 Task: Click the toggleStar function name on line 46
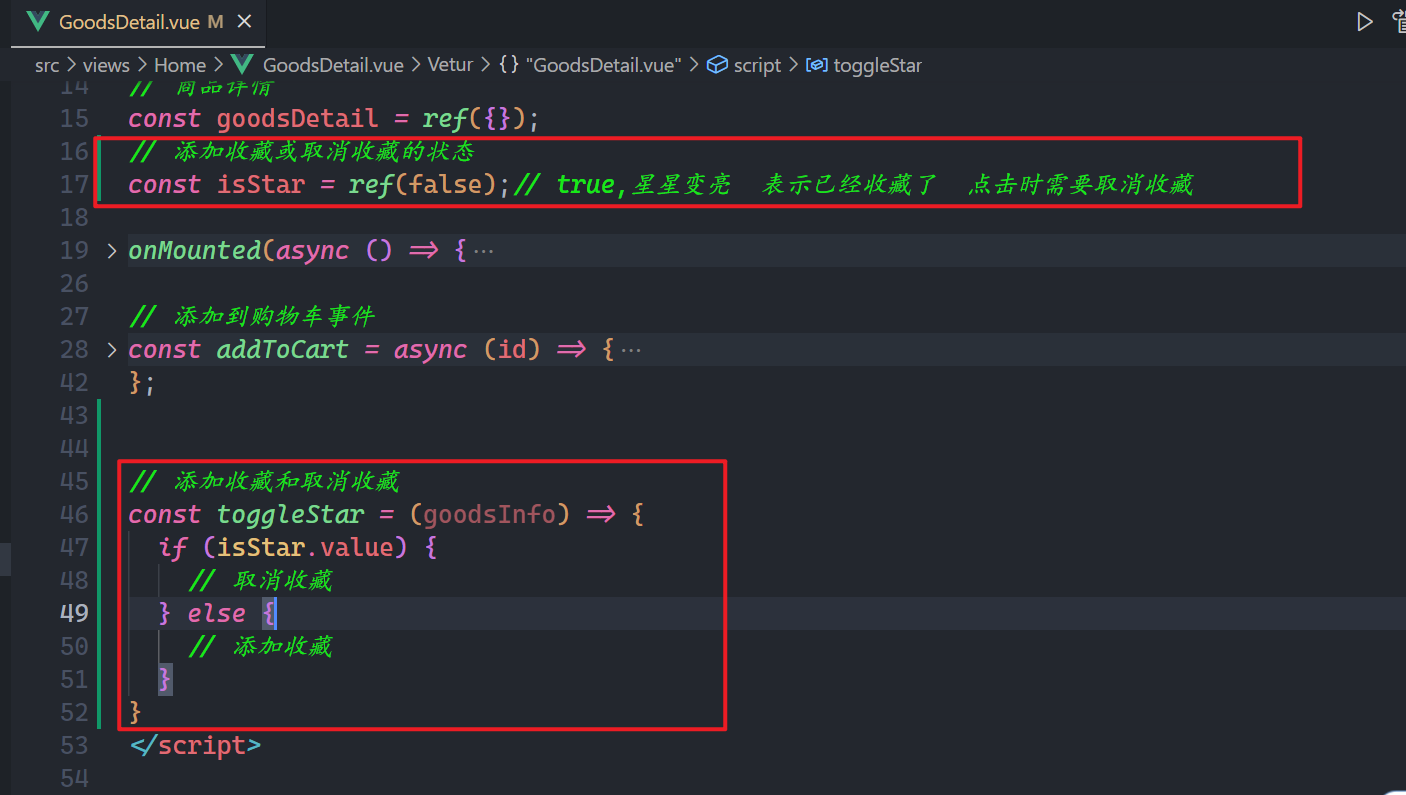tap(290, 515)
